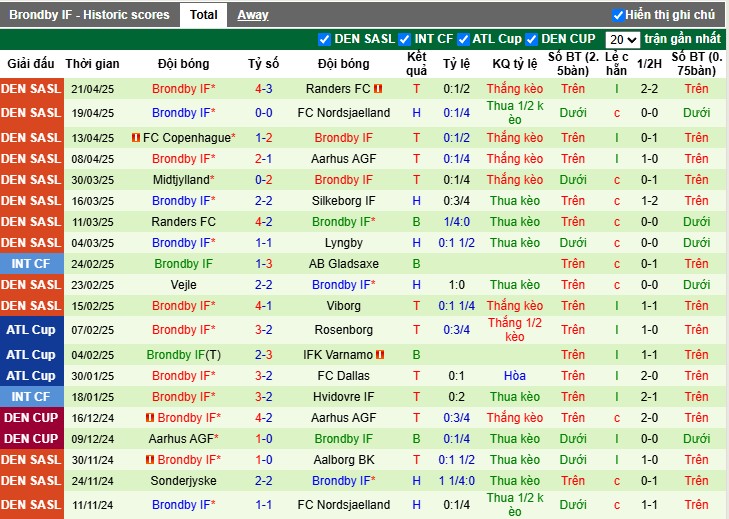Click the 0:2 odds on Hvidovre IF row
Screen dimensions: 729x519
click(457, 397)
